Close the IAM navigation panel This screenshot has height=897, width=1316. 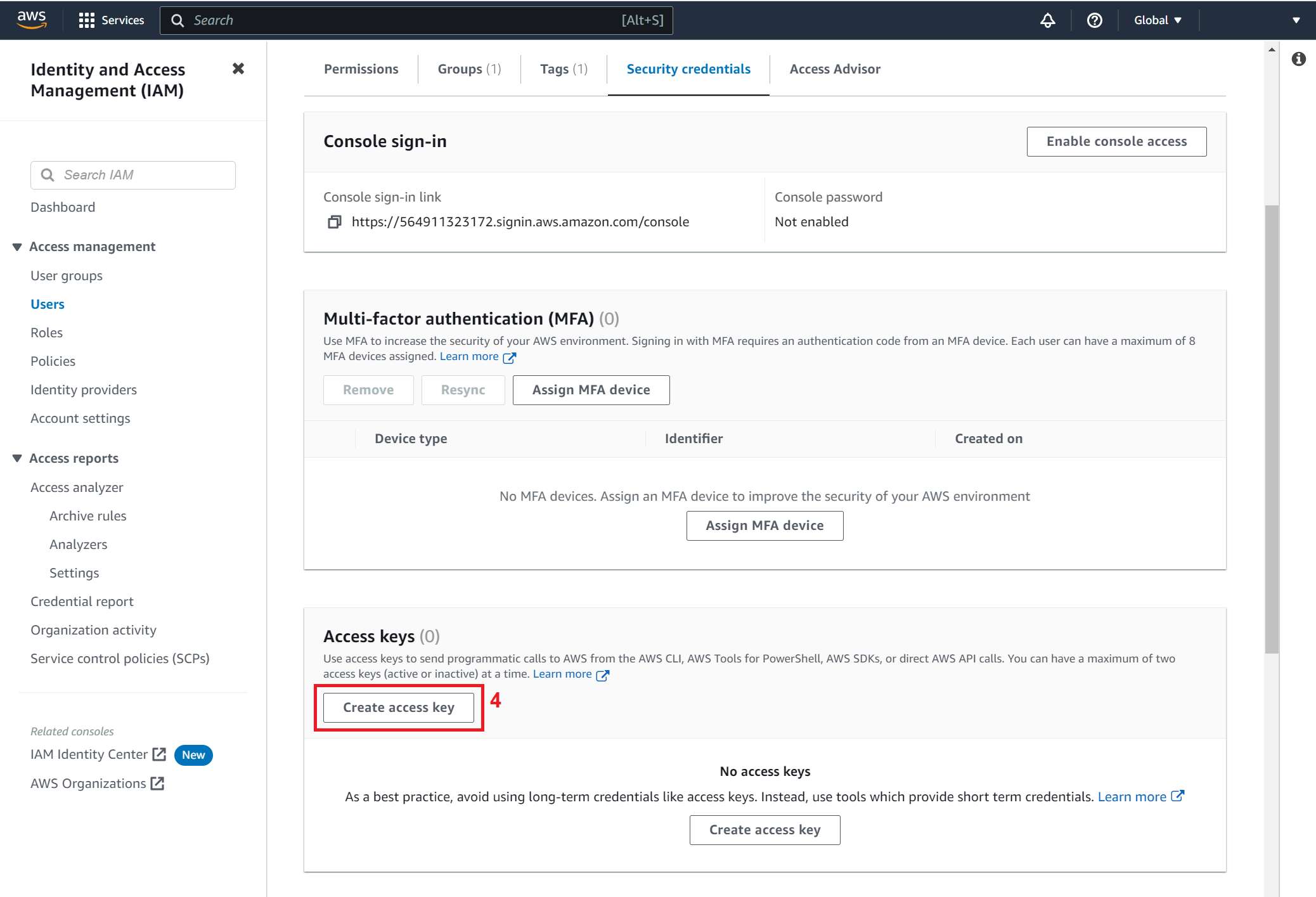tap(238, 68)
